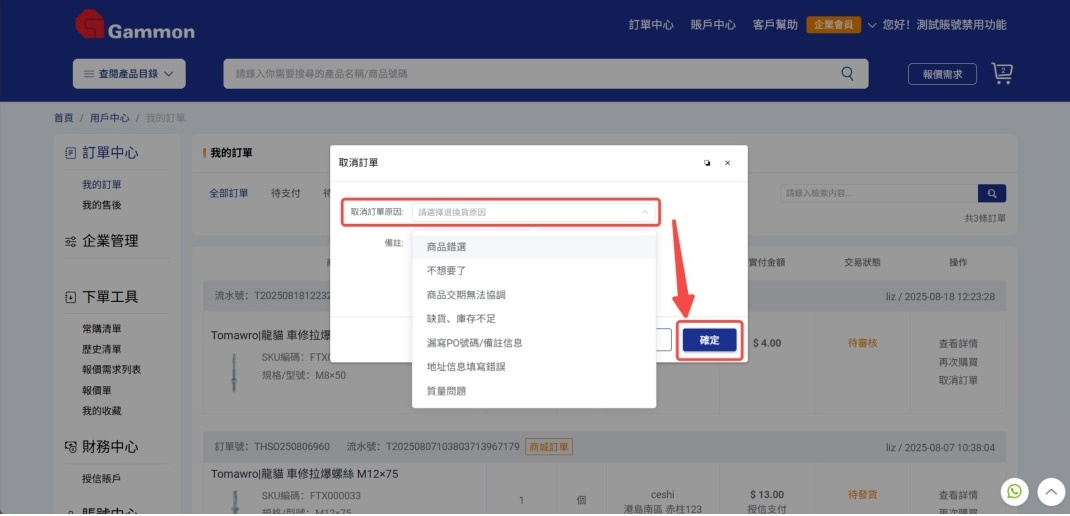Click the blue order search button
This screenshot has height=516, width=1070.
[991, 193]
